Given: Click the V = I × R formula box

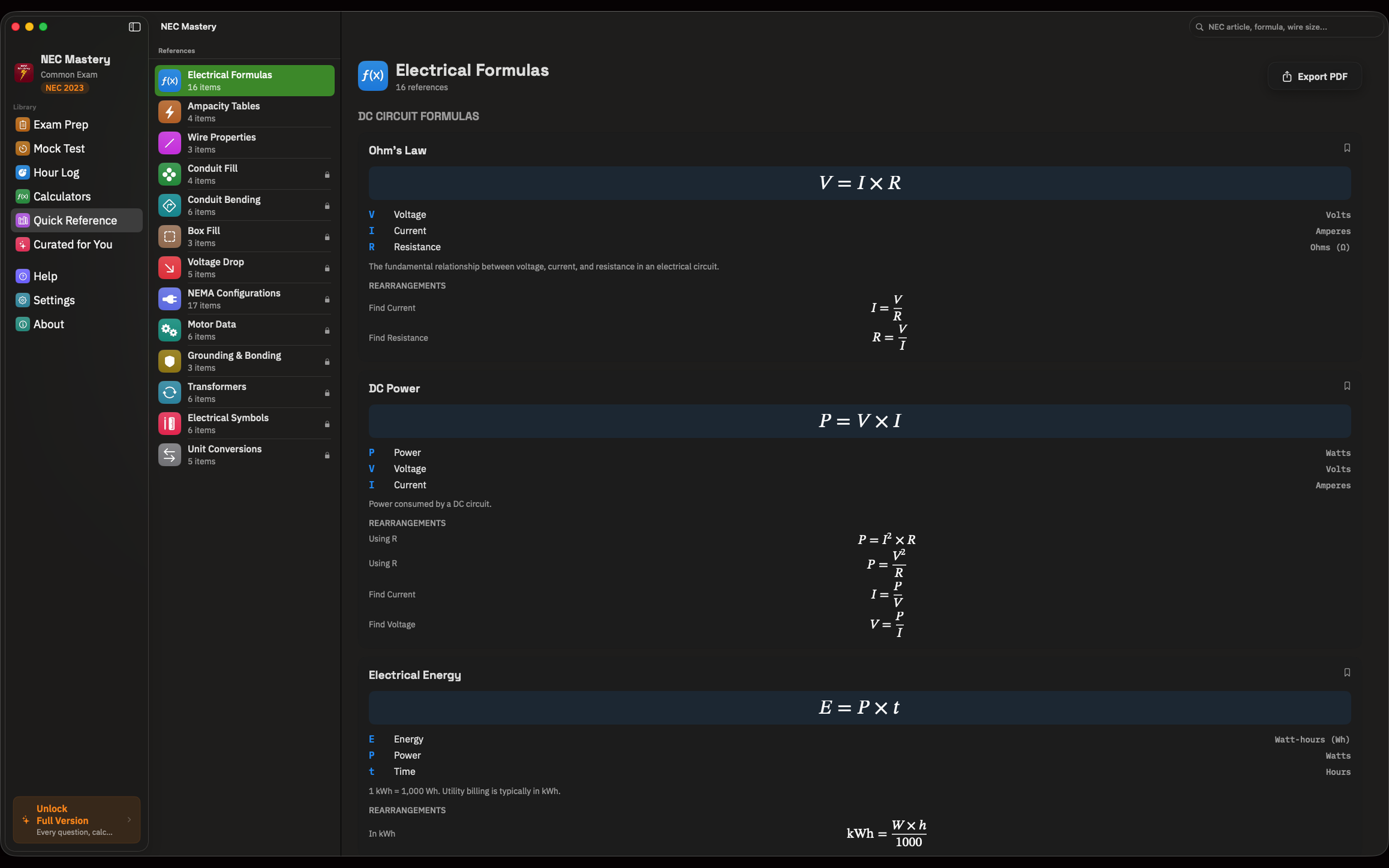Looking at the screenshot, I should [859, 183].
